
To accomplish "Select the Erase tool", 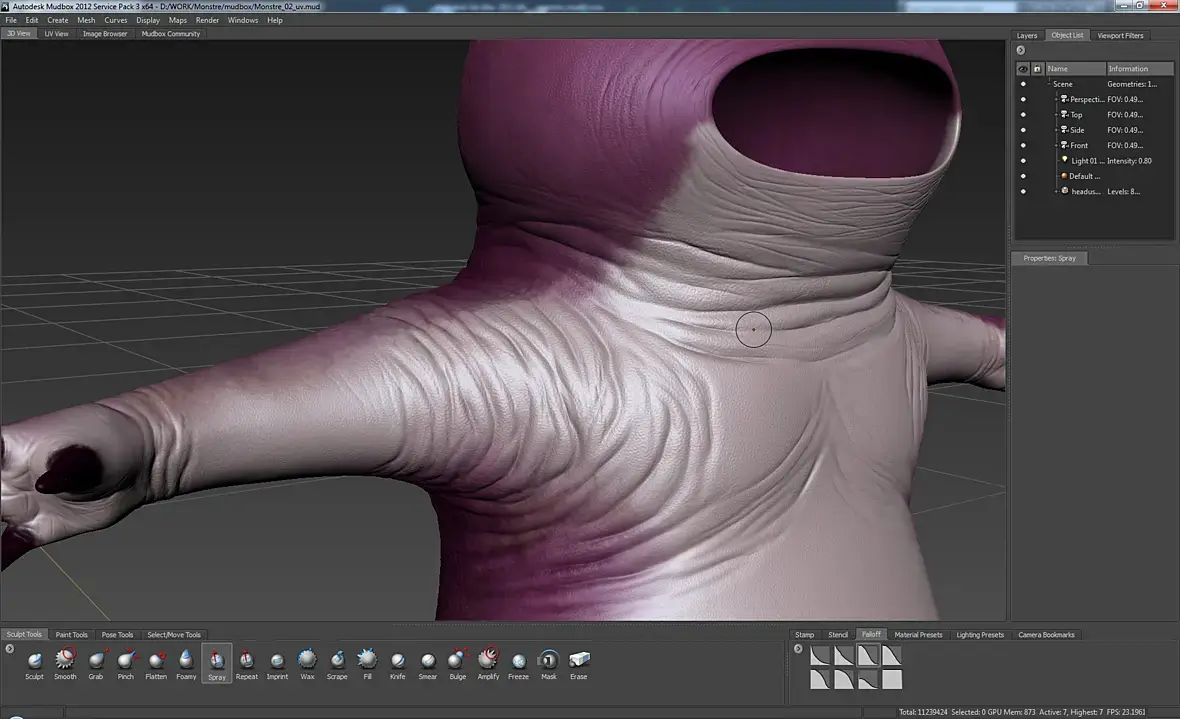I will tap(579, 659).
